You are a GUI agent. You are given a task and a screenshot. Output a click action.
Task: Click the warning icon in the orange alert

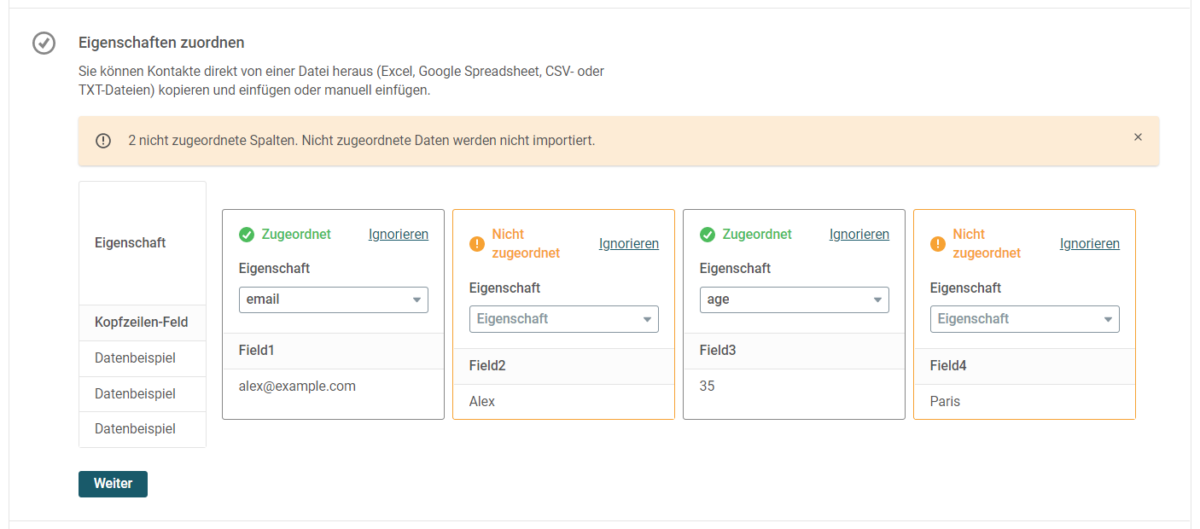tap(103, 141)
